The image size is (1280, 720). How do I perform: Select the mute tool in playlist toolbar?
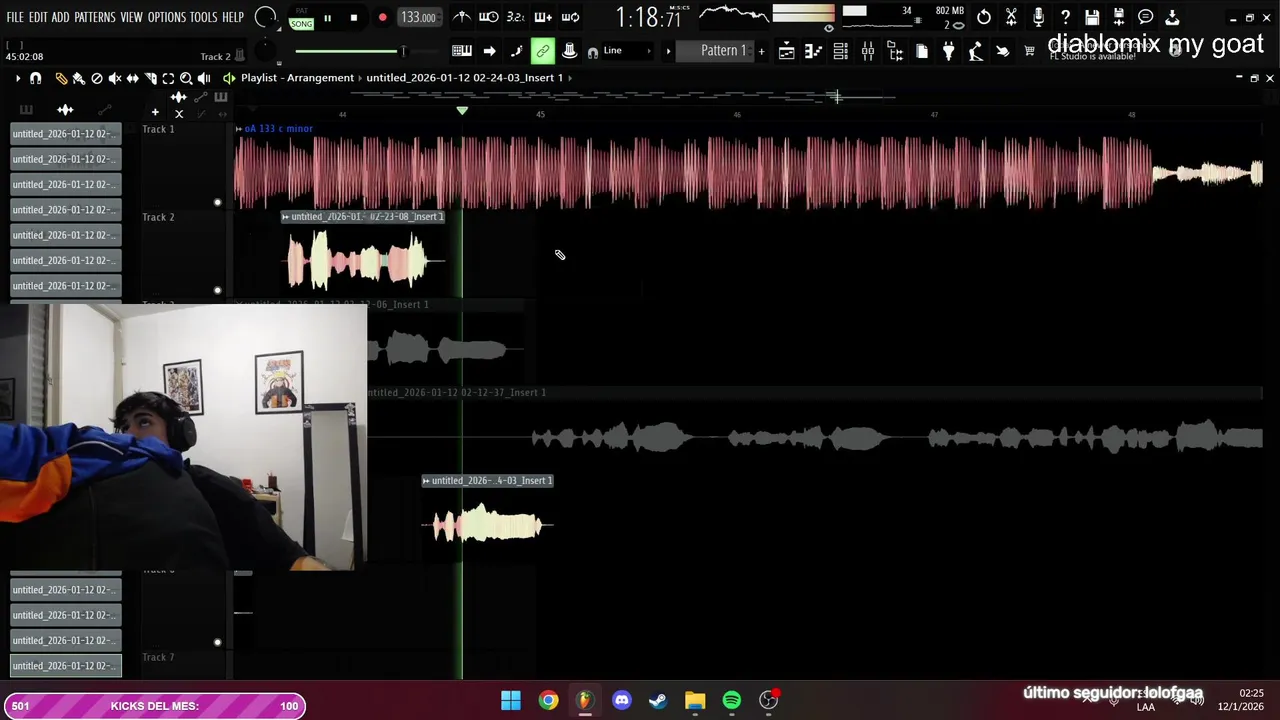point(115,78)
